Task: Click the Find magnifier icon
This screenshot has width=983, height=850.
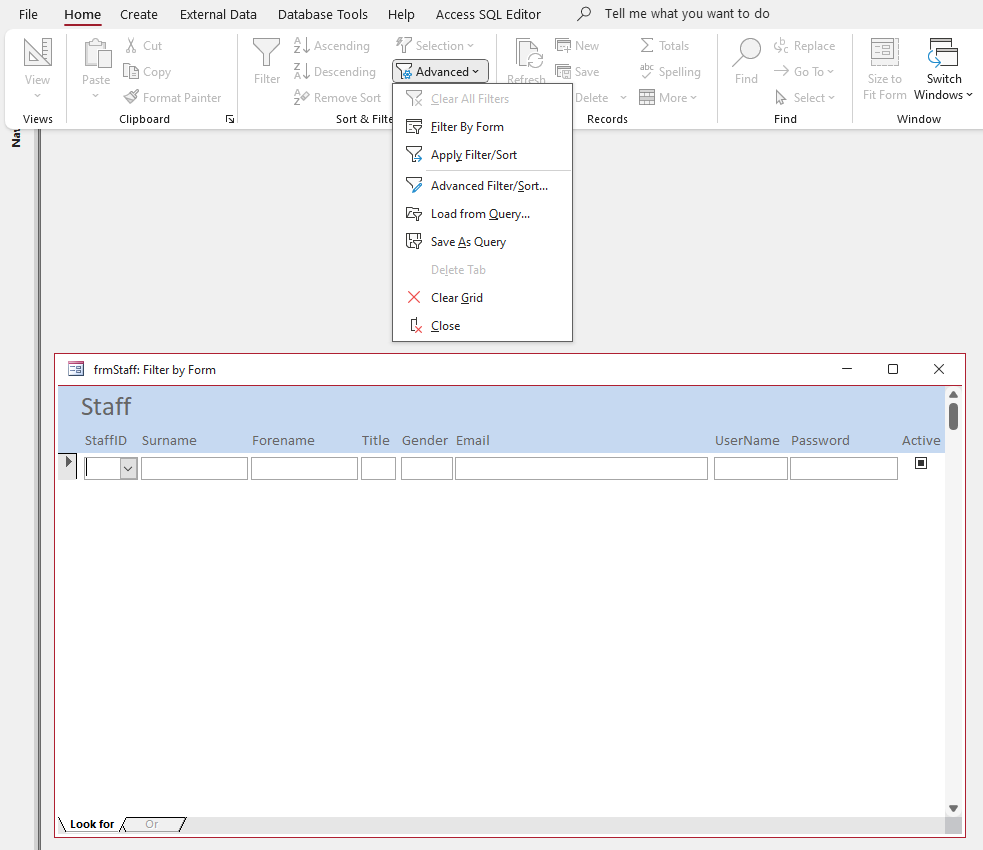Action: click(746, 53)
